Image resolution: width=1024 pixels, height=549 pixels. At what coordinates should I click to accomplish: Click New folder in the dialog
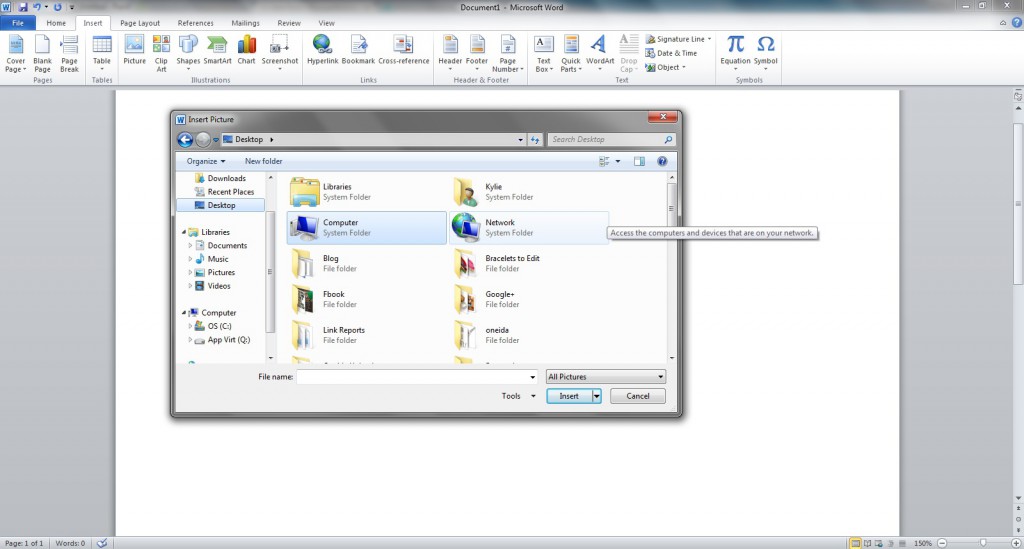click(263, 161)
